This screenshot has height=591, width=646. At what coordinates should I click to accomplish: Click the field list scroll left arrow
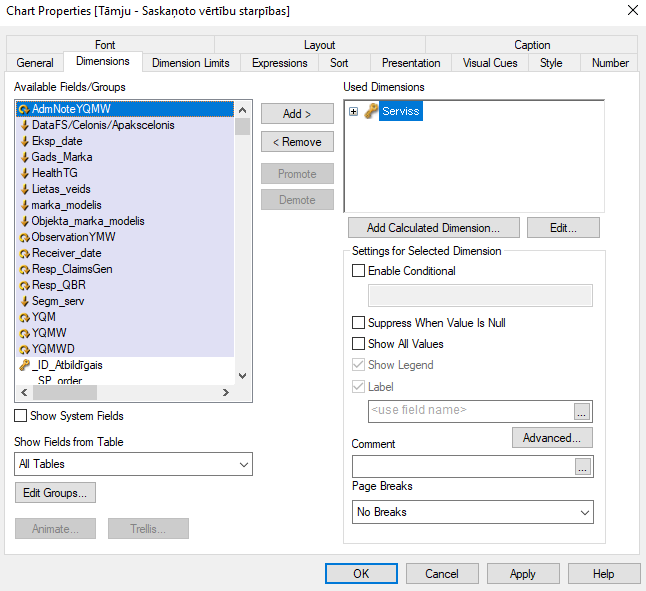[x=24, y=392]
